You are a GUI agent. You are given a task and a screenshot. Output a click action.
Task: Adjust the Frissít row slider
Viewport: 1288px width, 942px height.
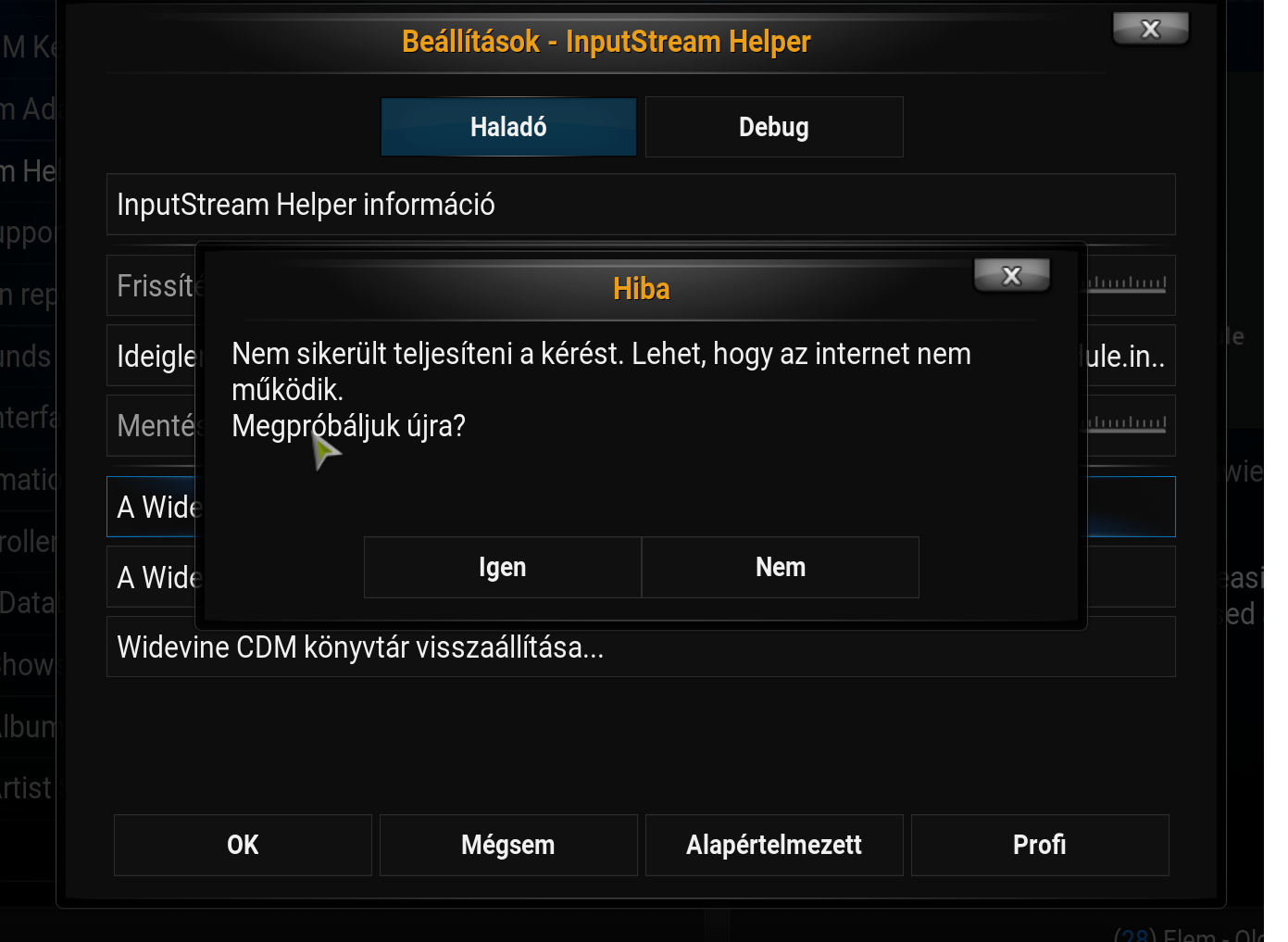click(x=1126, y=284)
